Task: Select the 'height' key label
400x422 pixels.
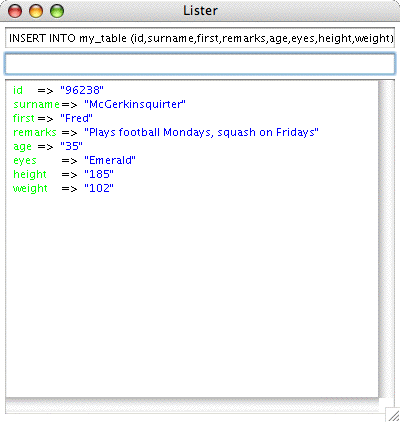Action: [30, 174]
